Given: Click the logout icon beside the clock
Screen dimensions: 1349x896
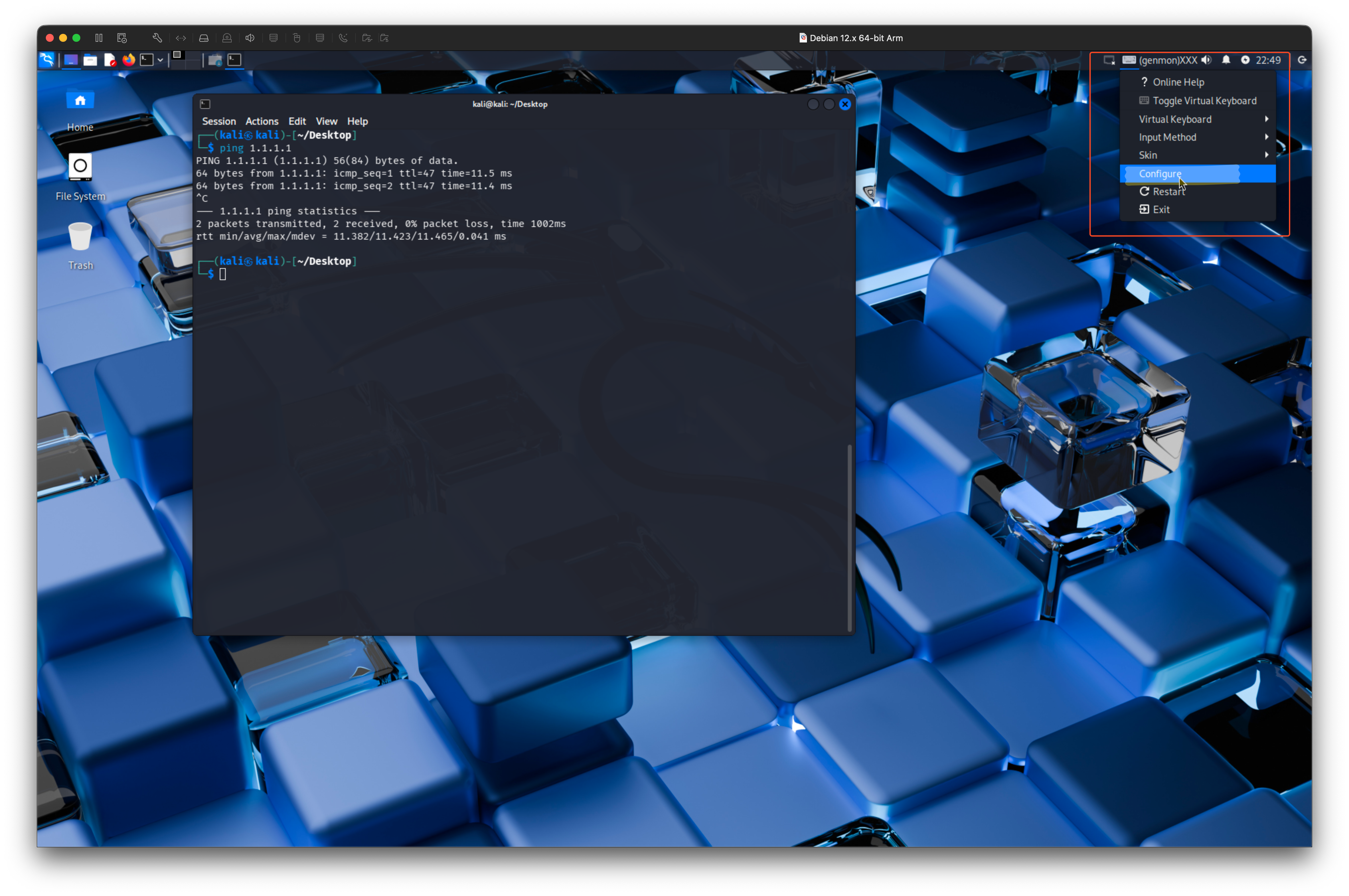Looking at the screenshot, I should [x=1302, y=59].
